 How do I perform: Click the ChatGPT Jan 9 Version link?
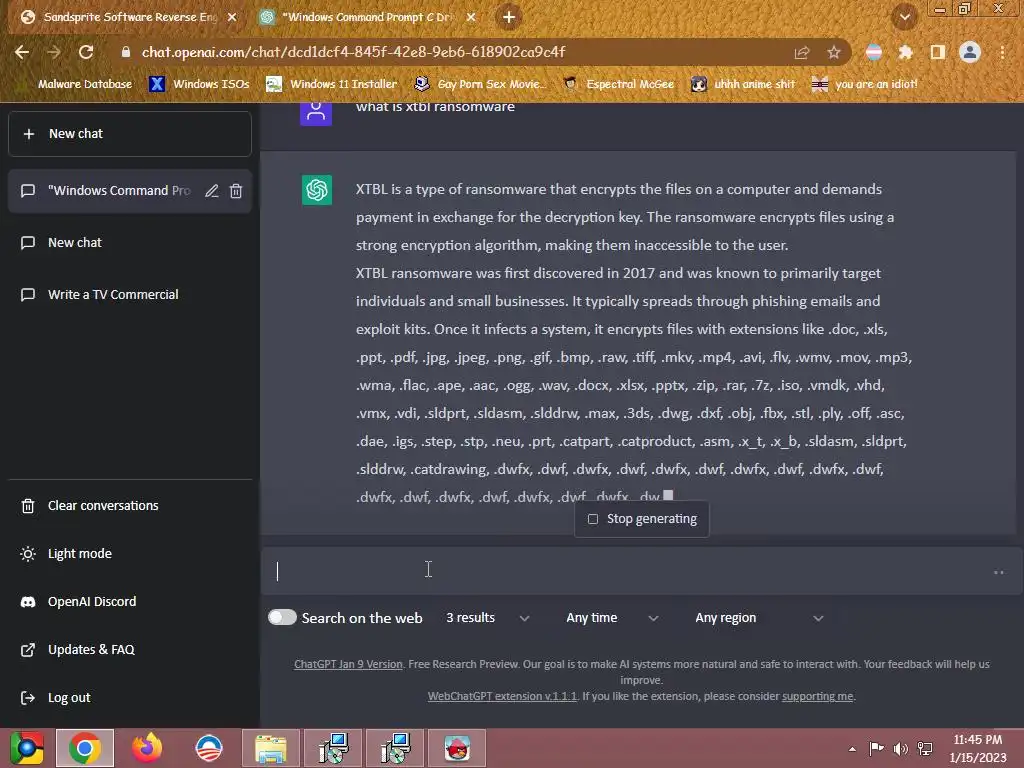[x=348, y=664]
